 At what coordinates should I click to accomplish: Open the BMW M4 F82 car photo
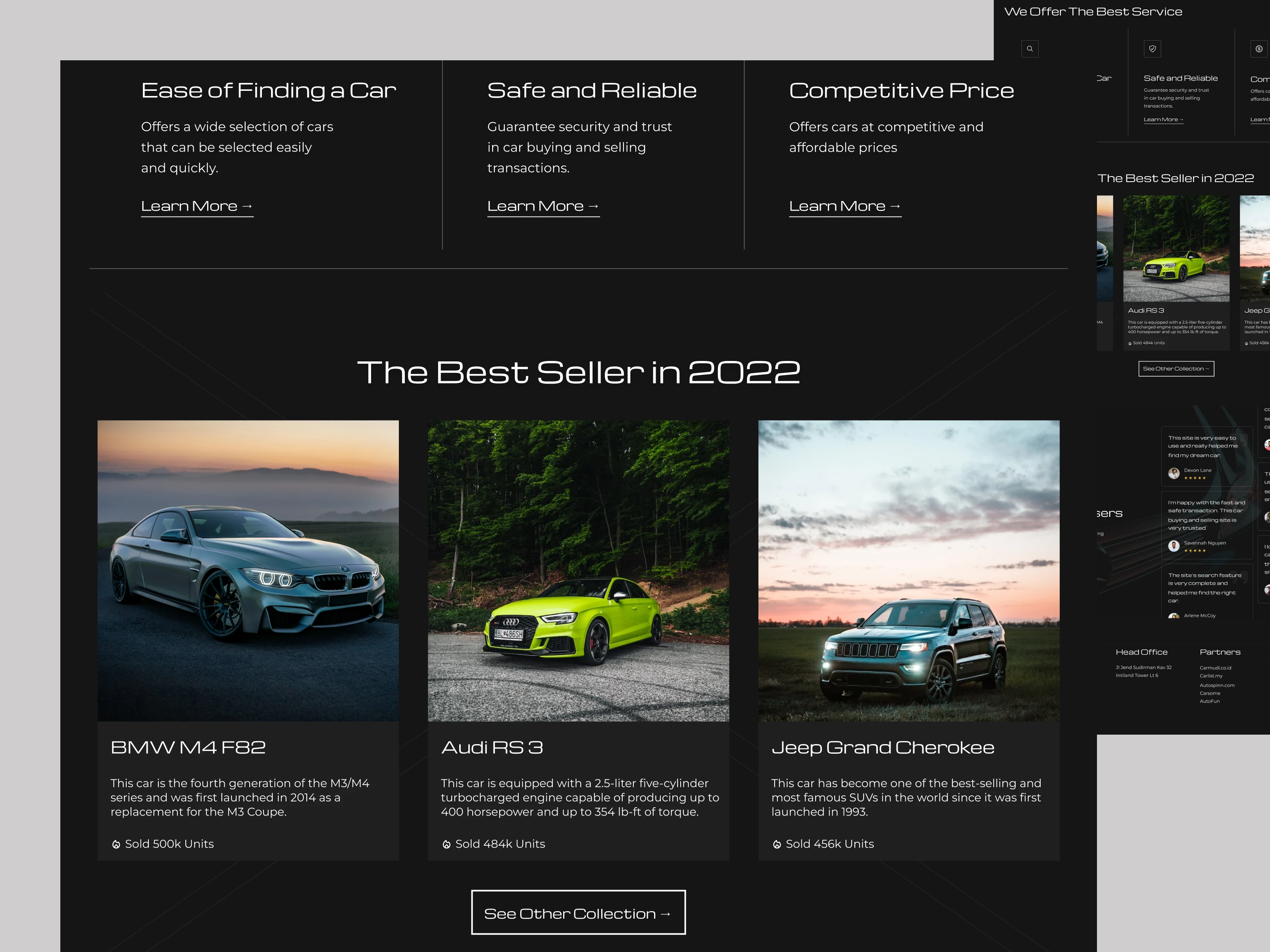tap(248, 570)
